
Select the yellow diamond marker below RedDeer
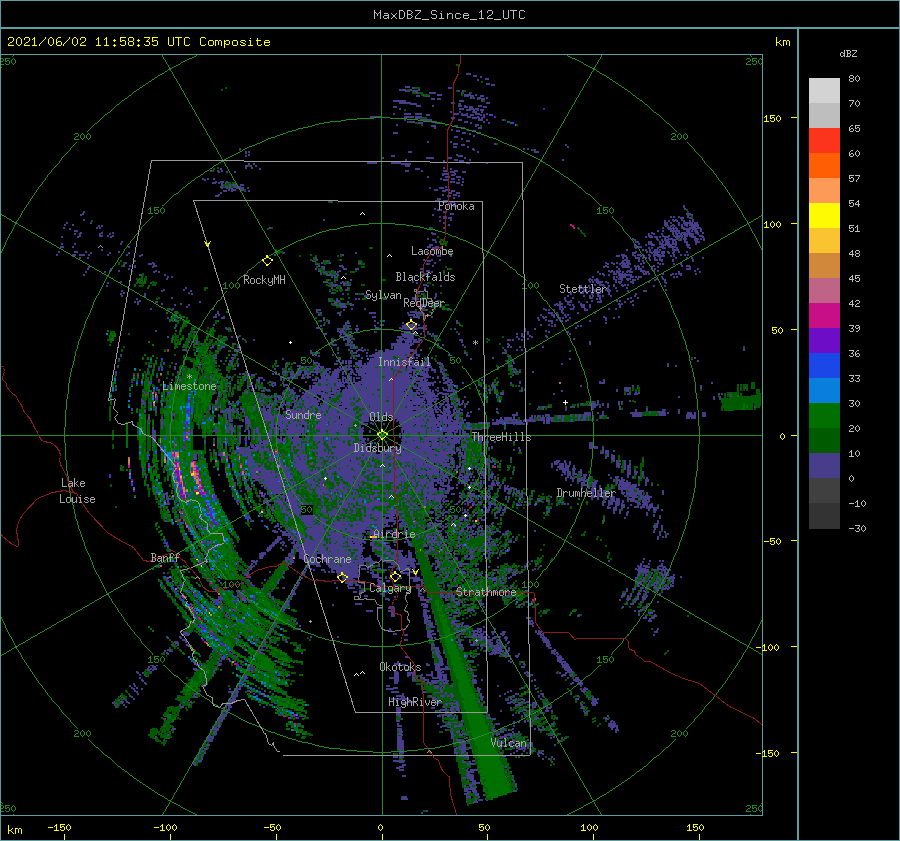click(411, 325)
